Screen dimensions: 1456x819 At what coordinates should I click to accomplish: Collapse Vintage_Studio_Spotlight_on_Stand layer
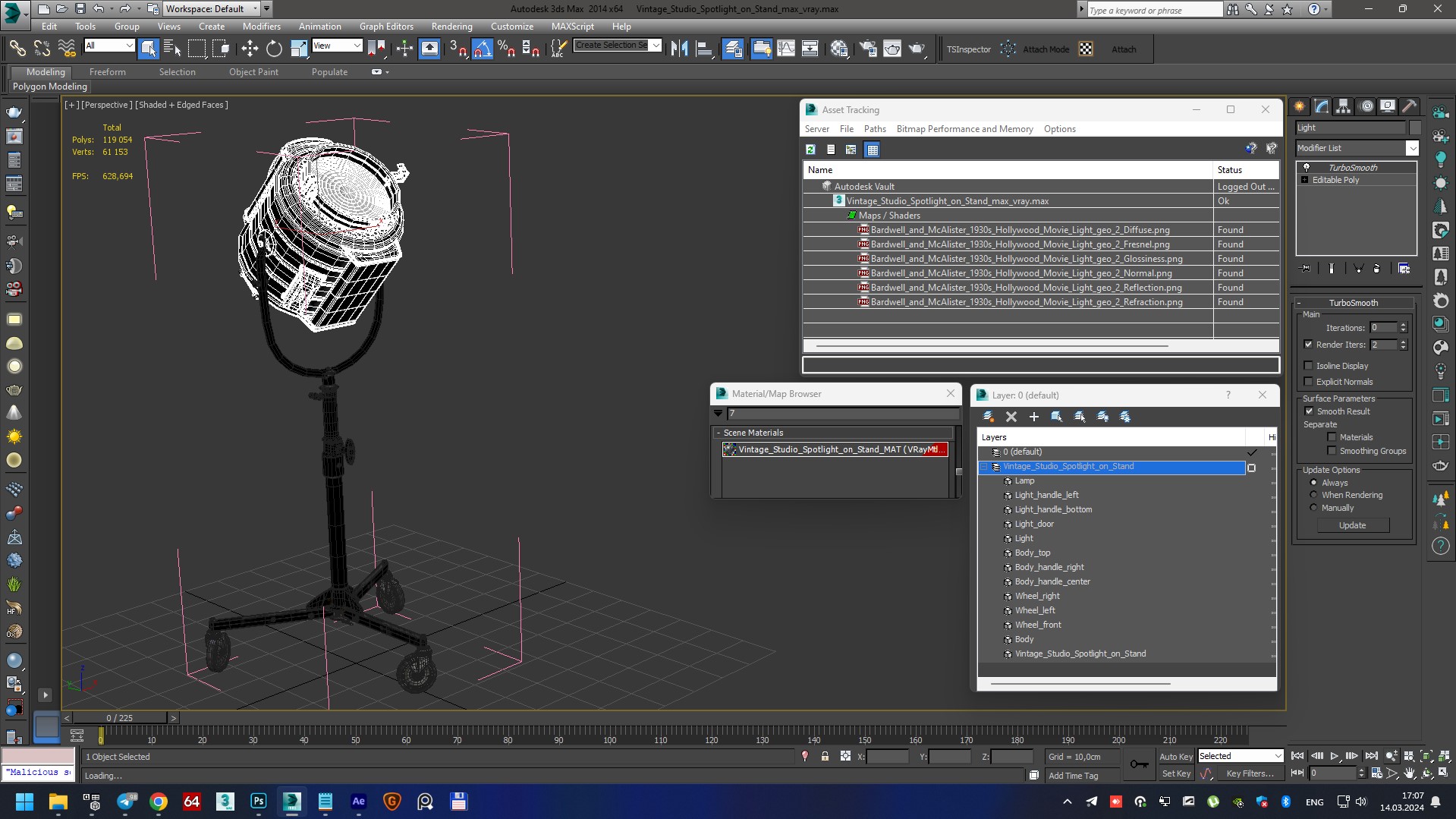[x=985, y=467]
